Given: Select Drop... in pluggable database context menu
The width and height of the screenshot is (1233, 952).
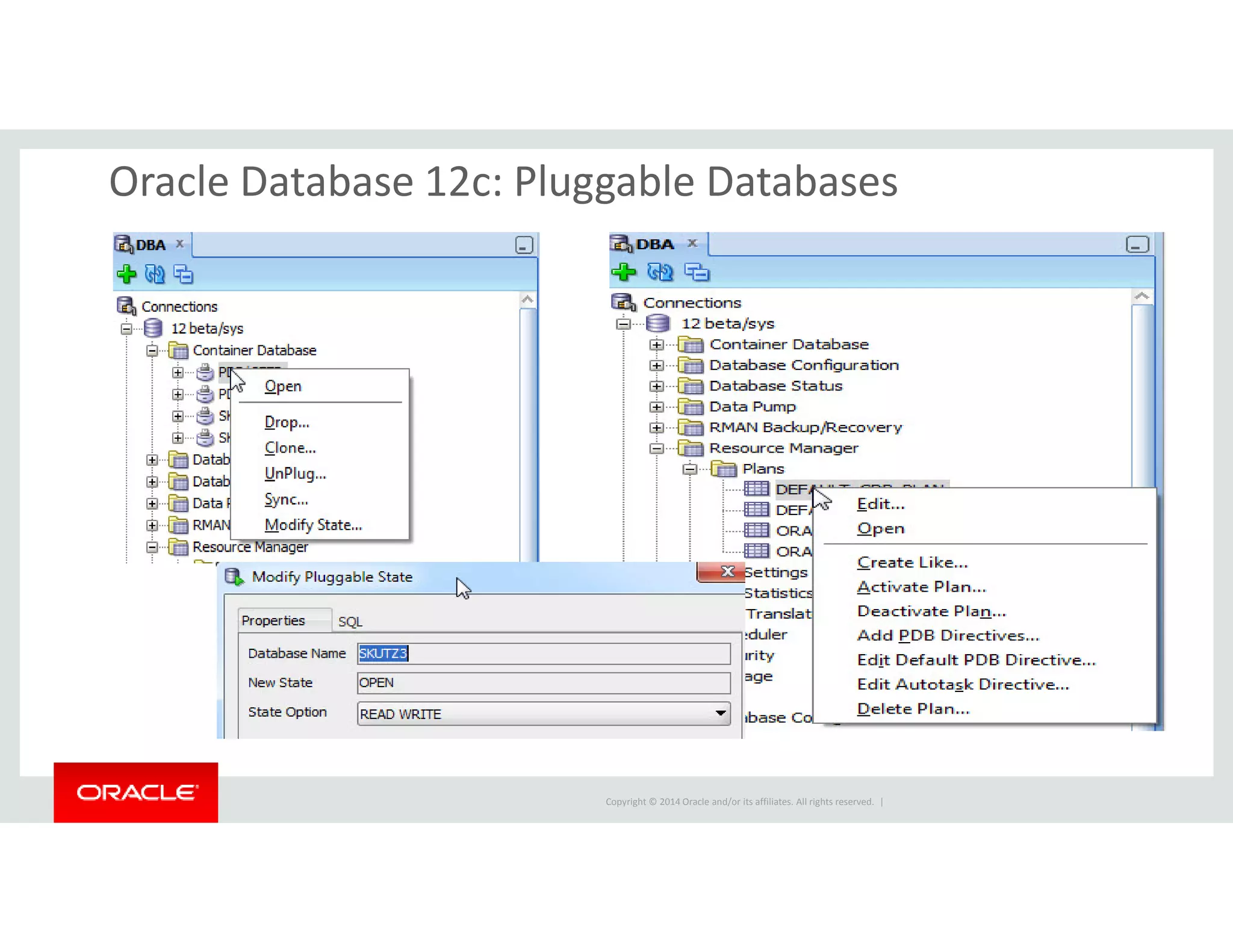Looking at the screenshot, I should pos(287,422).
